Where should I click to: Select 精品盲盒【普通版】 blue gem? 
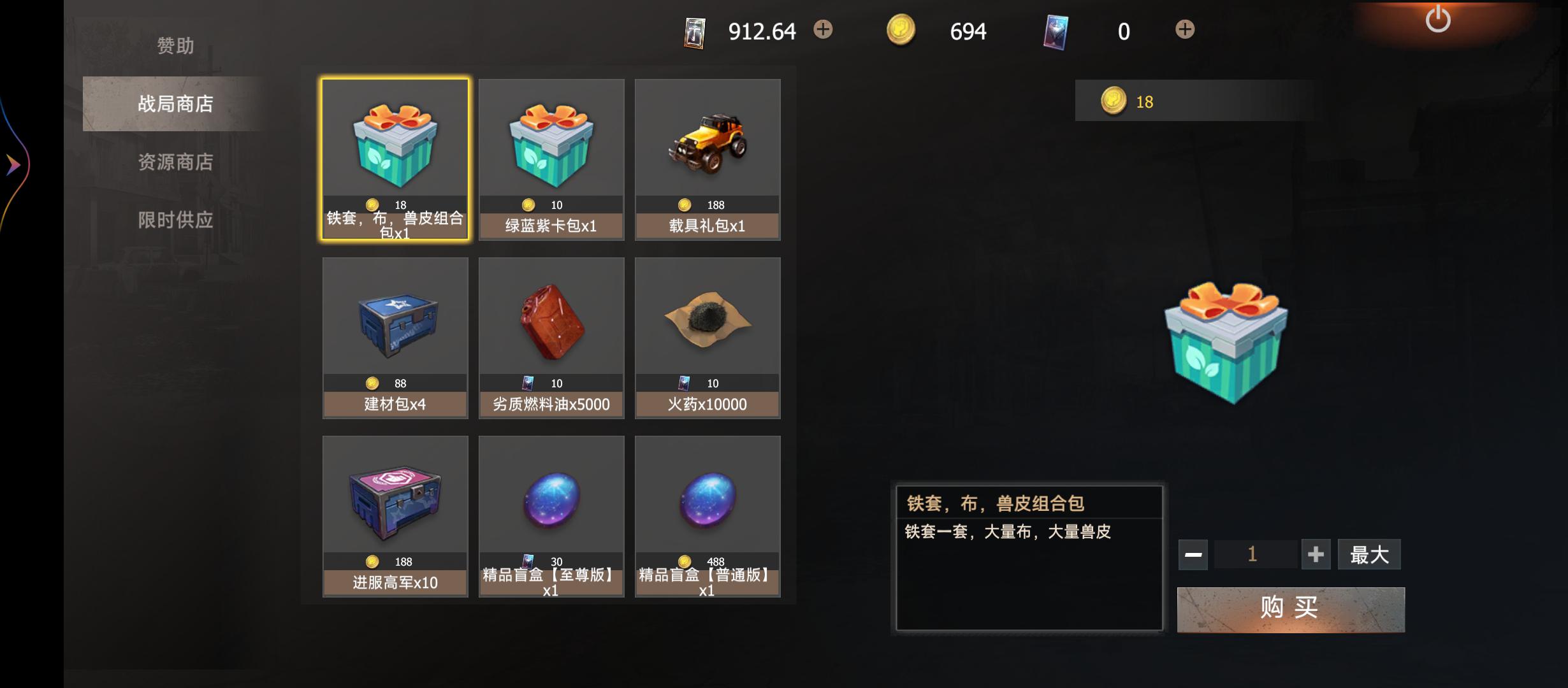(708, 516)
